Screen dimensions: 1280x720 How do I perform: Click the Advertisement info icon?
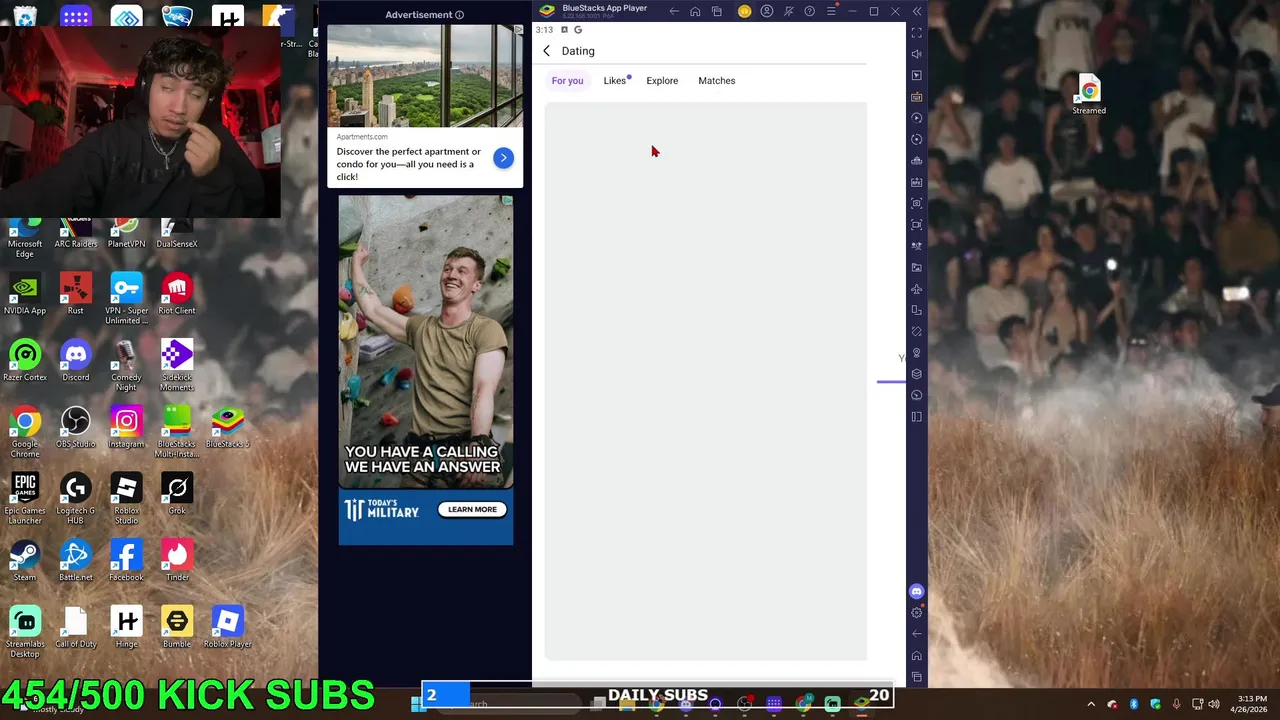(x=459, y=15)
